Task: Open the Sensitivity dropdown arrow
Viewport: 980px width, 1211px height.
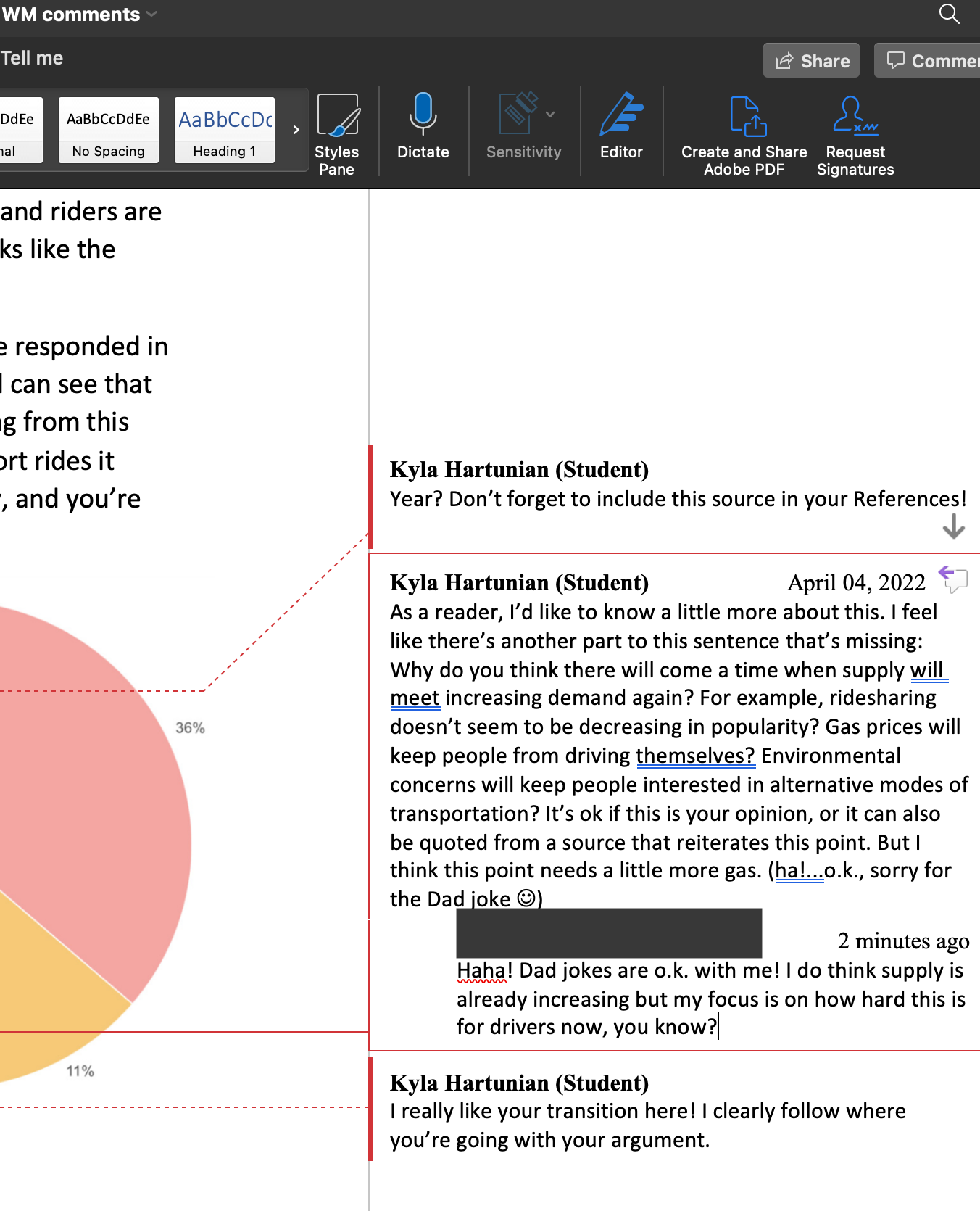Action: coord(550,114)
